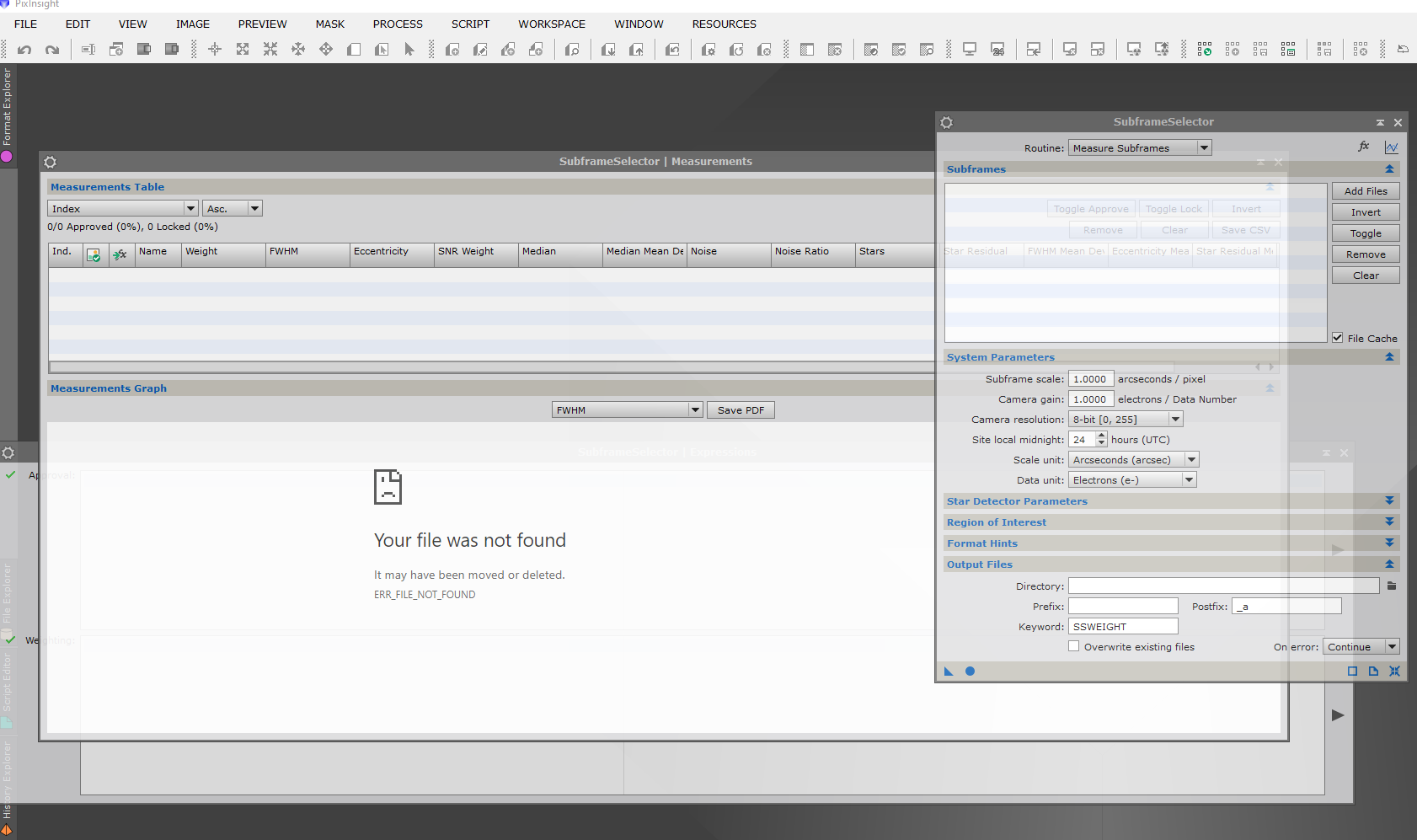1417x840 pixels.
Task: Click the approved checkmark column header icon
Action: pyautogui.click(x=94, y=255)
